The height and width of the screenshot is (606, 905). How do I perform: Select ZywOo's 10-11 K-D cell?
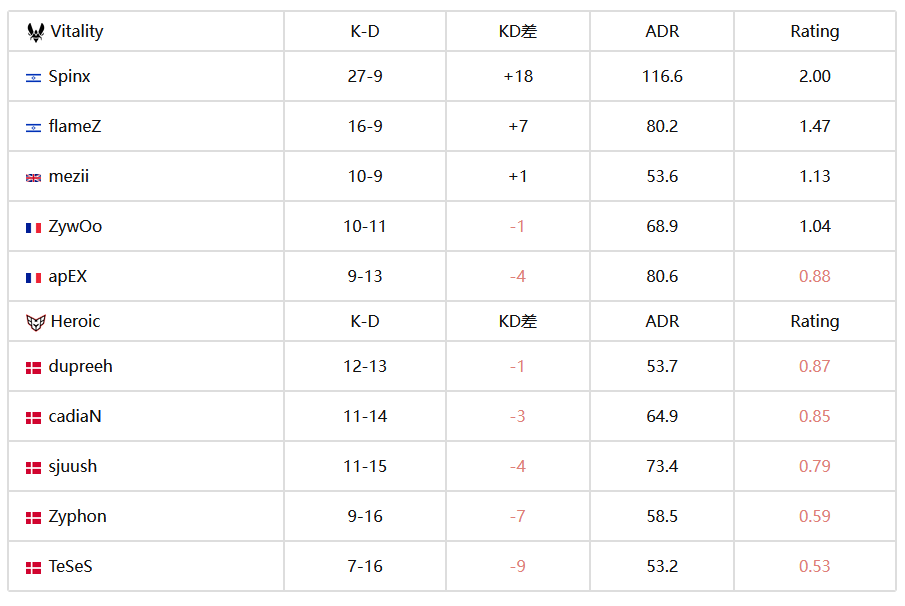365,226
